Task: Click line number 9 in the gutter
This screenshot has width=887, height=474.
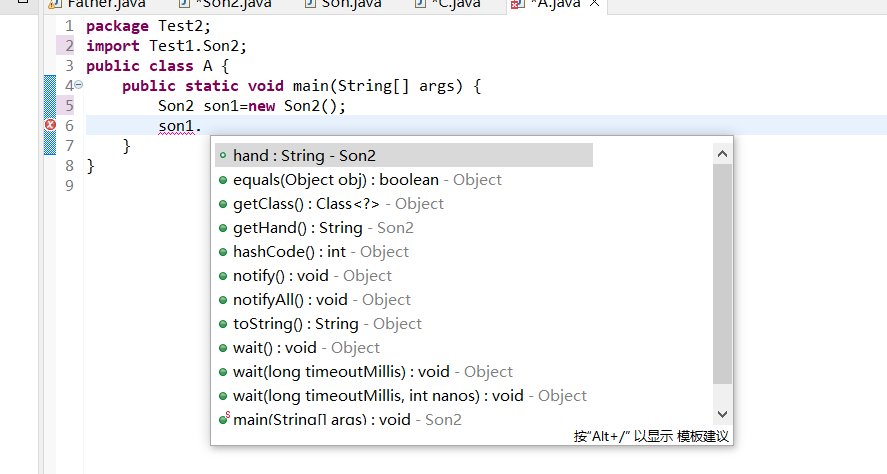Action: (x=69, y=186)
